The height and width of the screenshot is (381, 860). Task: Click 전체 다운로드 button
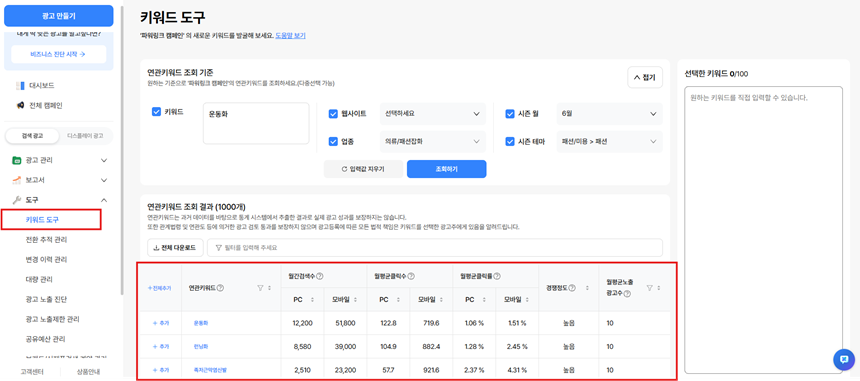point(176,247)
